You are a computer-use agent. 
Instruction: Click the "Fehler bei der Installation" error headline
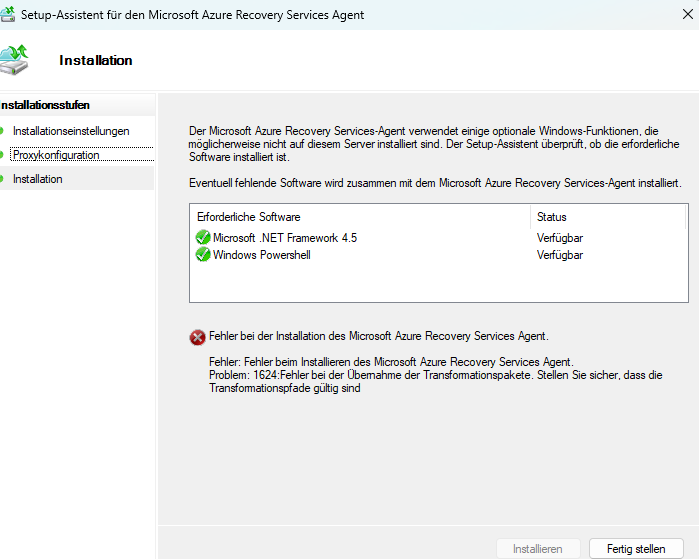tap(379, 336)
